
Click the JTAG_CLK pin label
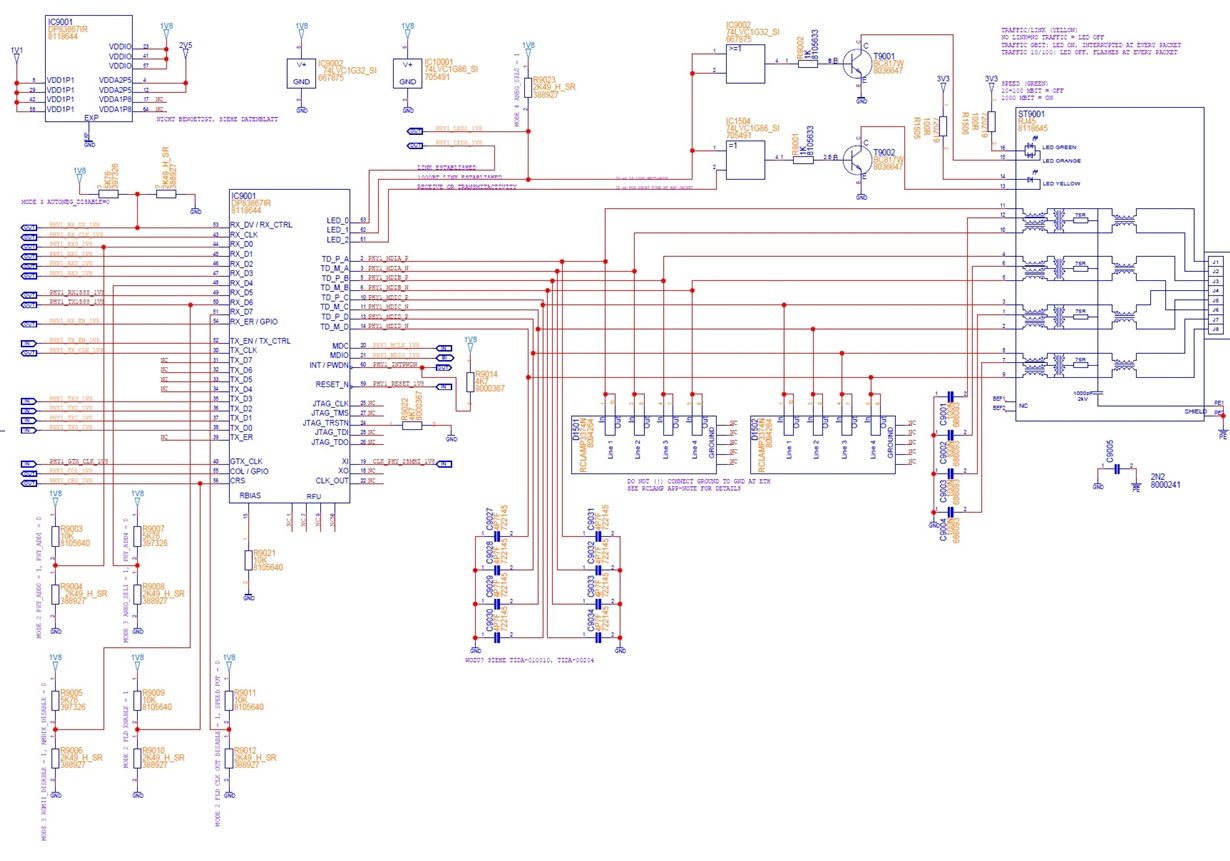coord(329,404)
